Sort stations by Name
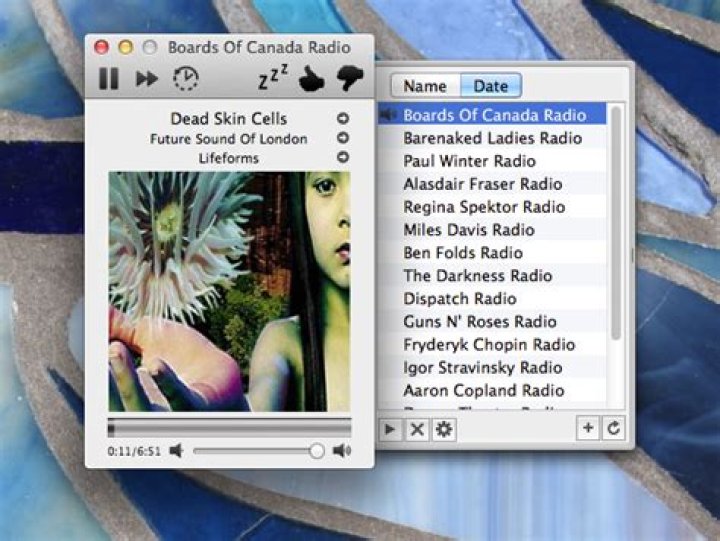Screen dimensions: 720x541 coord(425,86)
